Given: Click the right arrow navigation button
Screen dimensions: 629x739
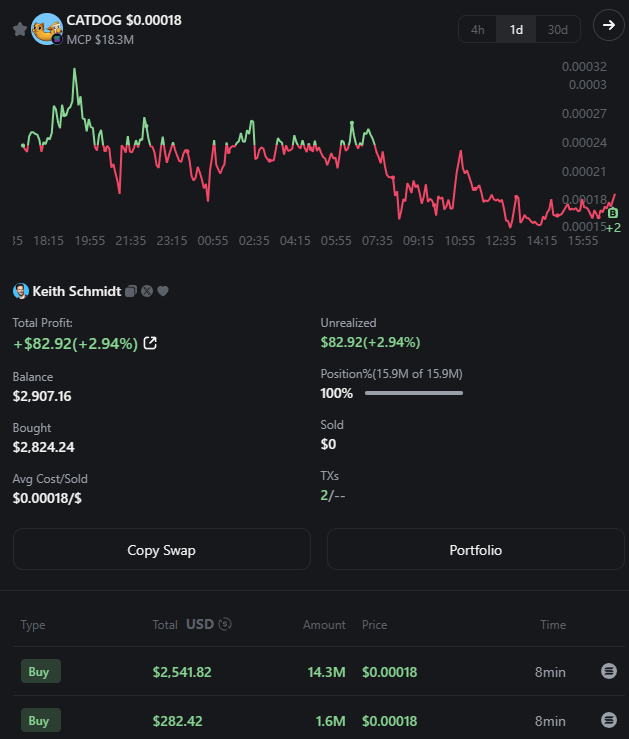Looking at the screenshot, I should click(x=609, y=25).
